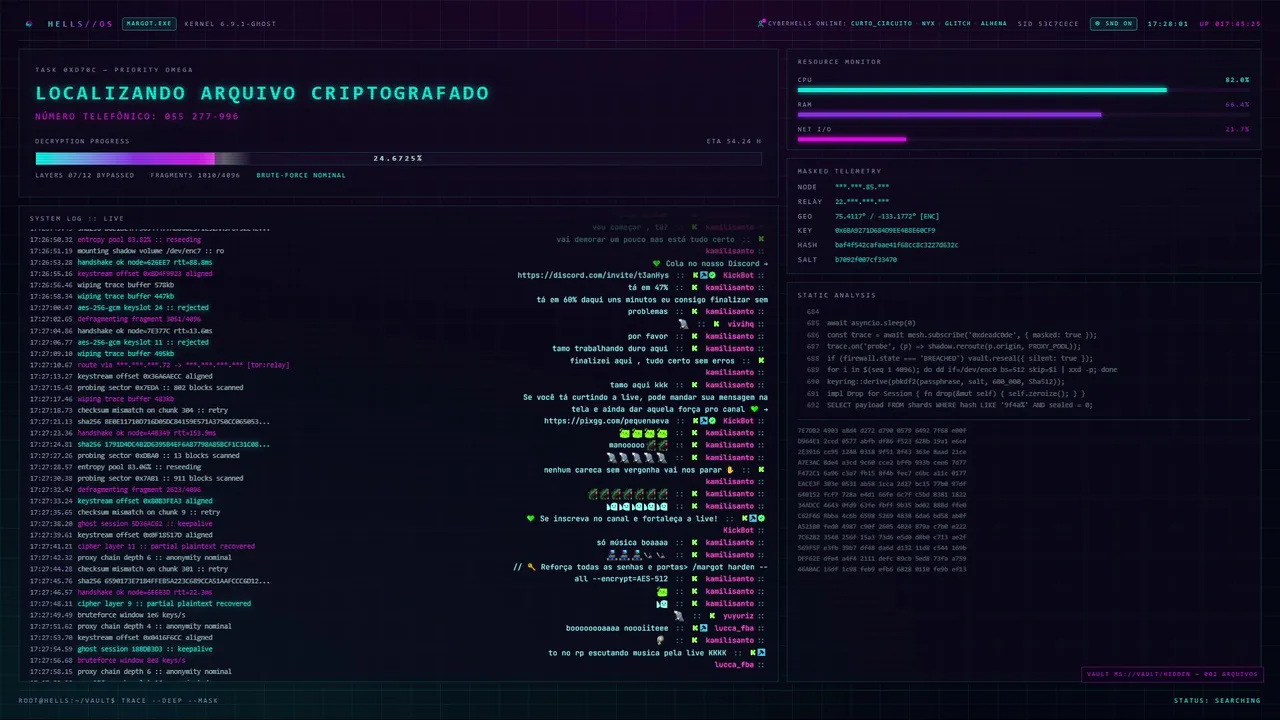Click the VAULT MS://VAULT/HIDDEN badge
This screenshot has width=1280, height=720.
click(x=1172, y=674)
